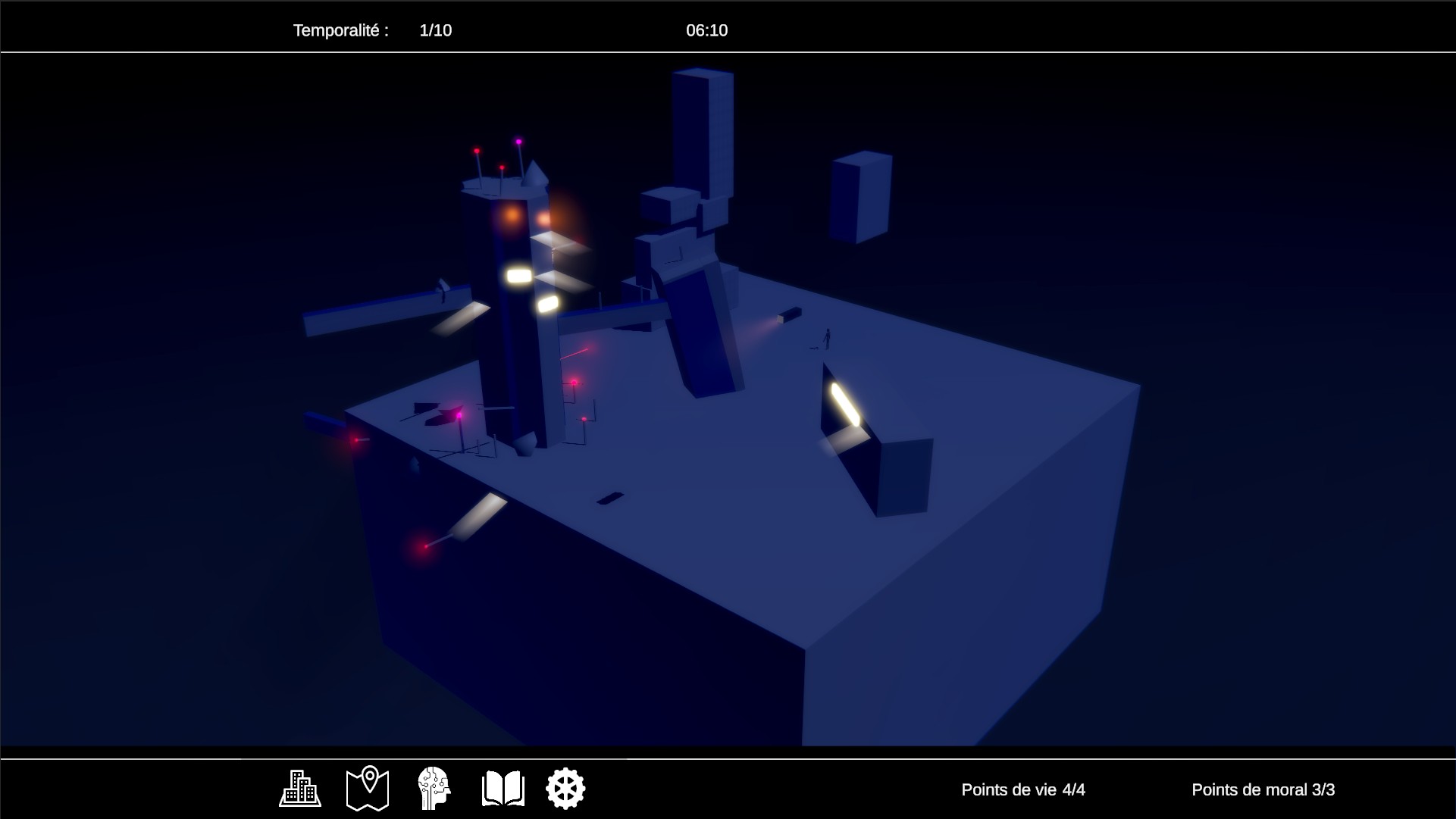Viewport: 1456px width, 819px height.
Task: Click the 'Points de moral 3/3' indicator
Action: tap(1263, 789)
